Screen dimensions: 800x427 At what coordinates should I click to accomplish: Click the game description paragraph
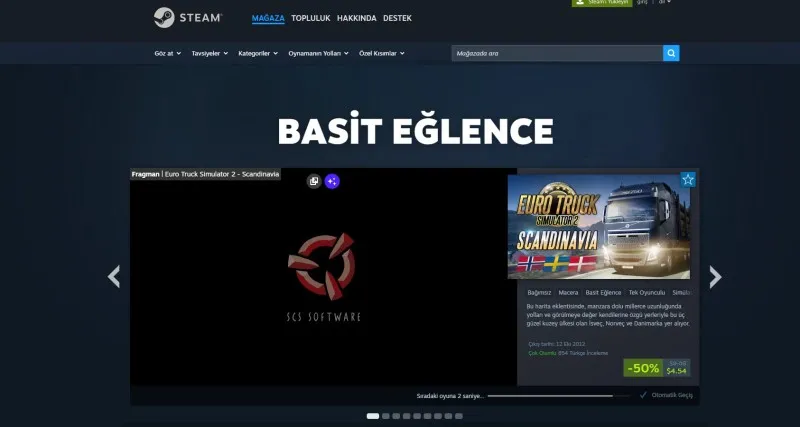(x=608, y=315)
